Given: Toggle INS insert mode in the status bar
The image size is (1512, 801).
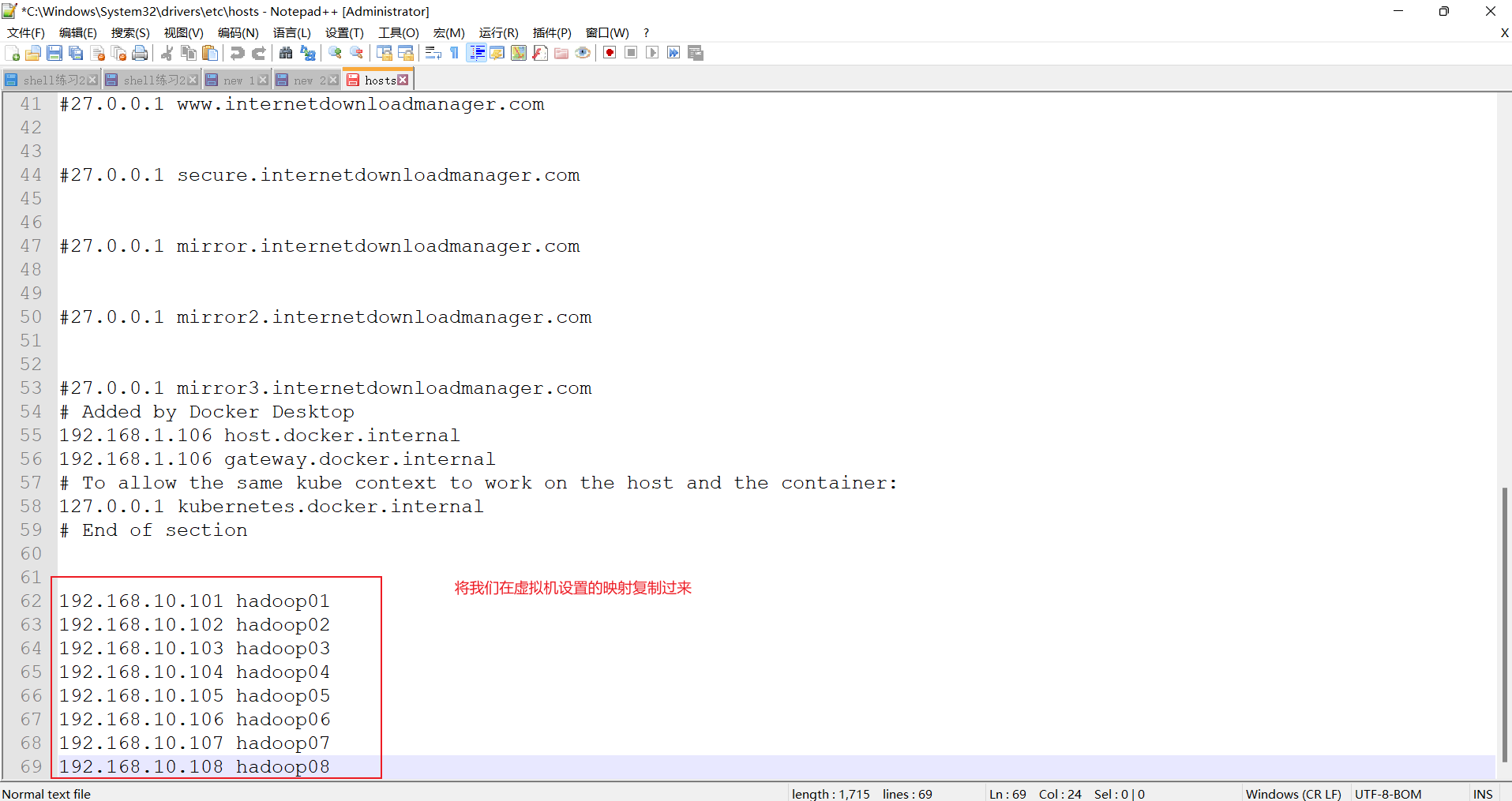Looking at the screenshot, I should click(x=1483, y=794).
